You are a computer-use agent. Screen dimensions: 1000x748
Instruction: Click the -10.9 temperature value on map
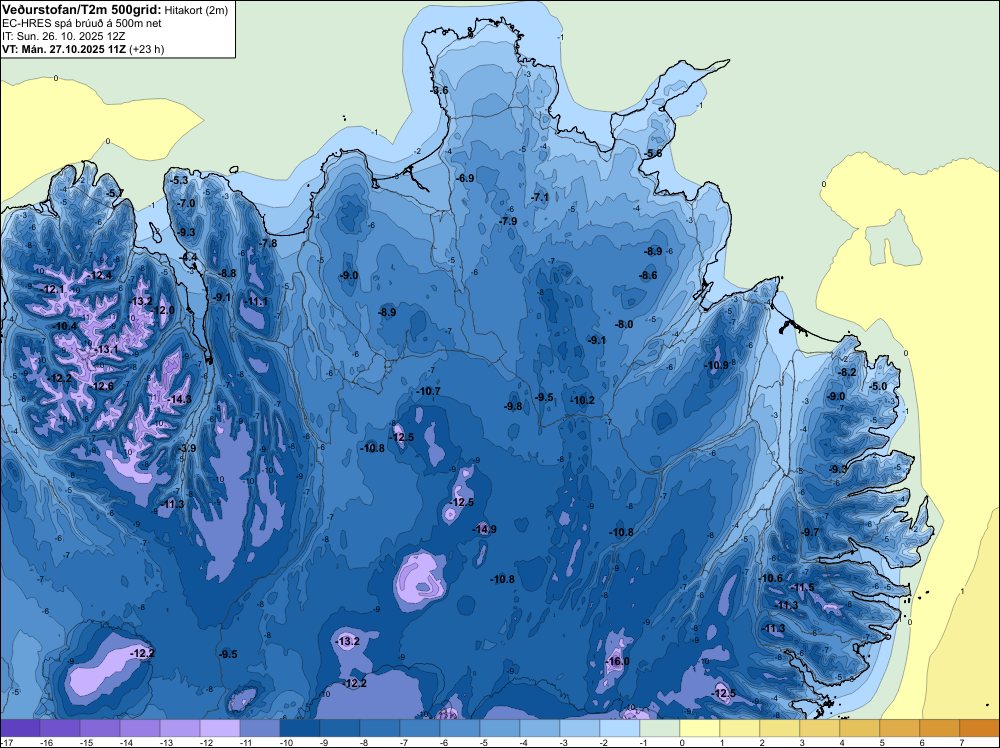click(x=716, y=365)
